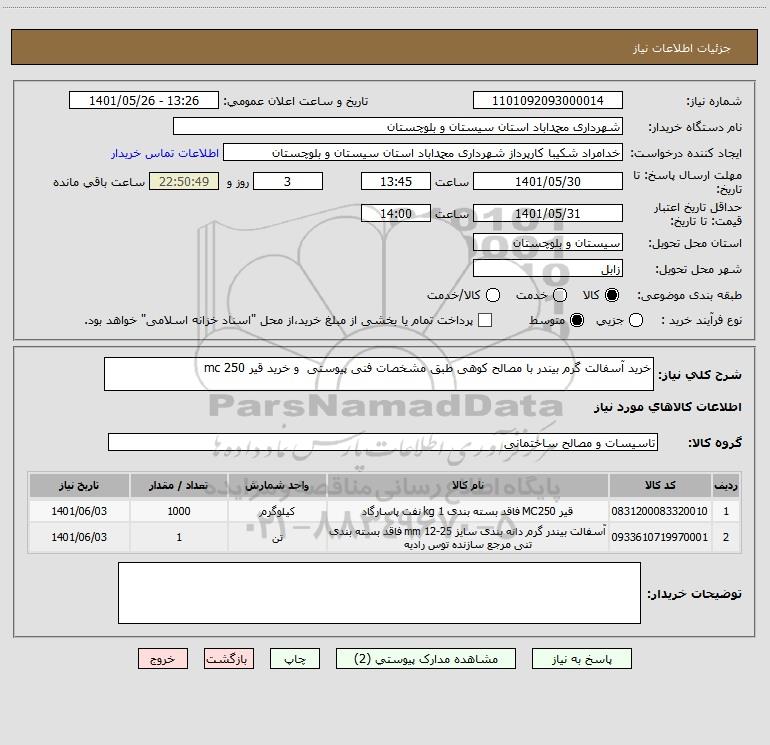Open the اطلاعات تماس خریدار link
The width and height of the screenshot is (770, 745).
point(165,153)
